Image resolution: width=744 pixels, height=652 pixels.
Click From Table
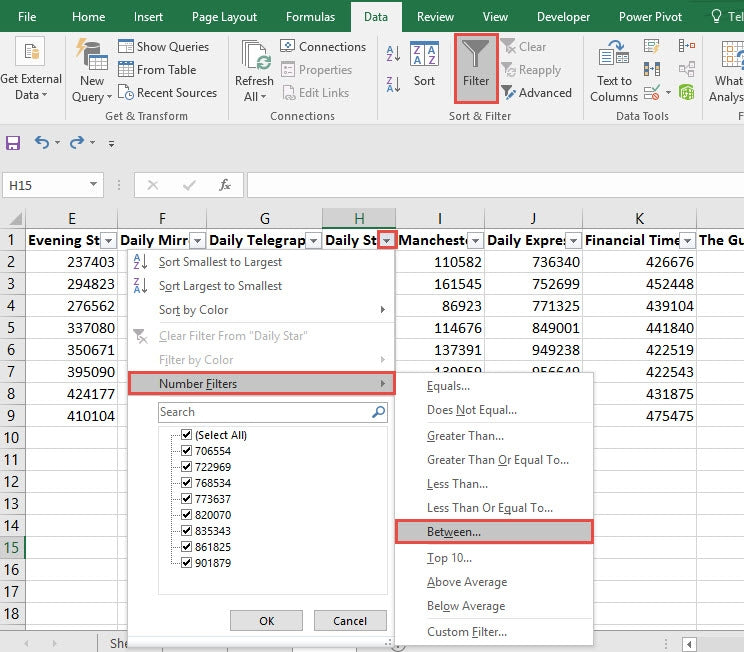(157, 70)
